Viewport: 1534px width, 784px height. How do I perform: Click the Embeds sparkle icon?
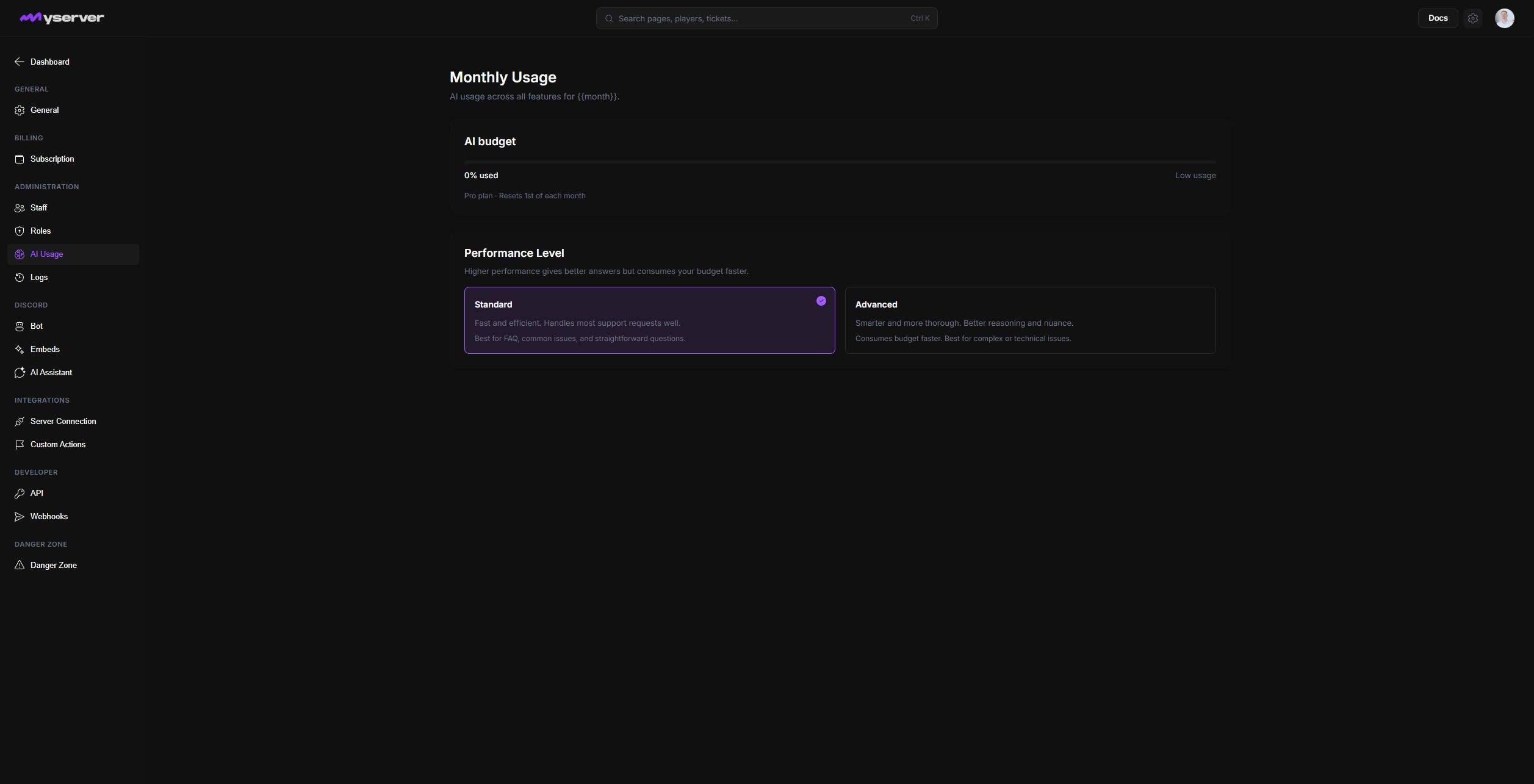(20, 350)
